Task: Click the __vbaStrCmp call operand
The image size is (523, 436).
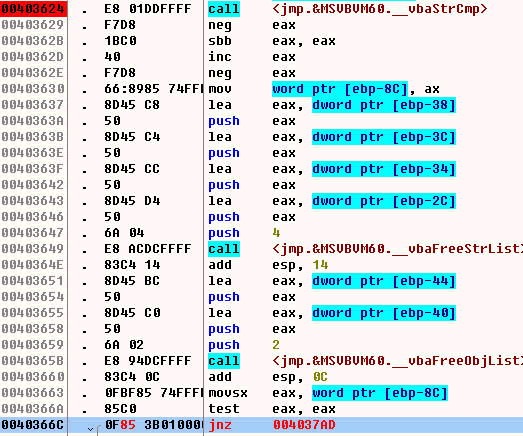Action: (380, 9)
